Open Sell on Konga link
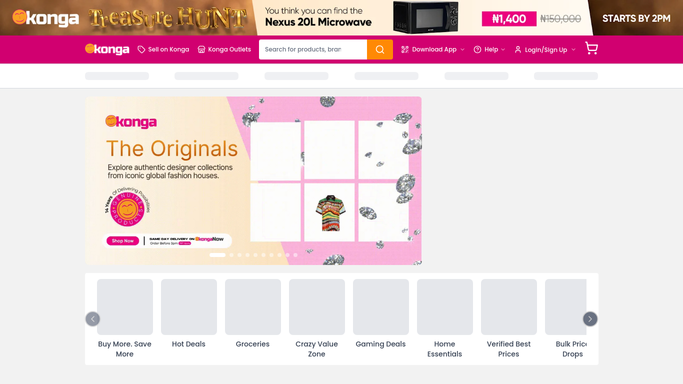 [x=163, y=50]
